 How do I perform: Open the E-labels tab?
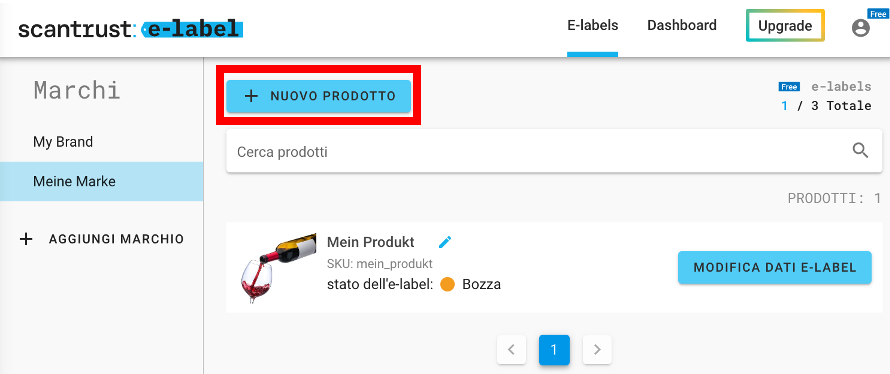pos(593,26)
